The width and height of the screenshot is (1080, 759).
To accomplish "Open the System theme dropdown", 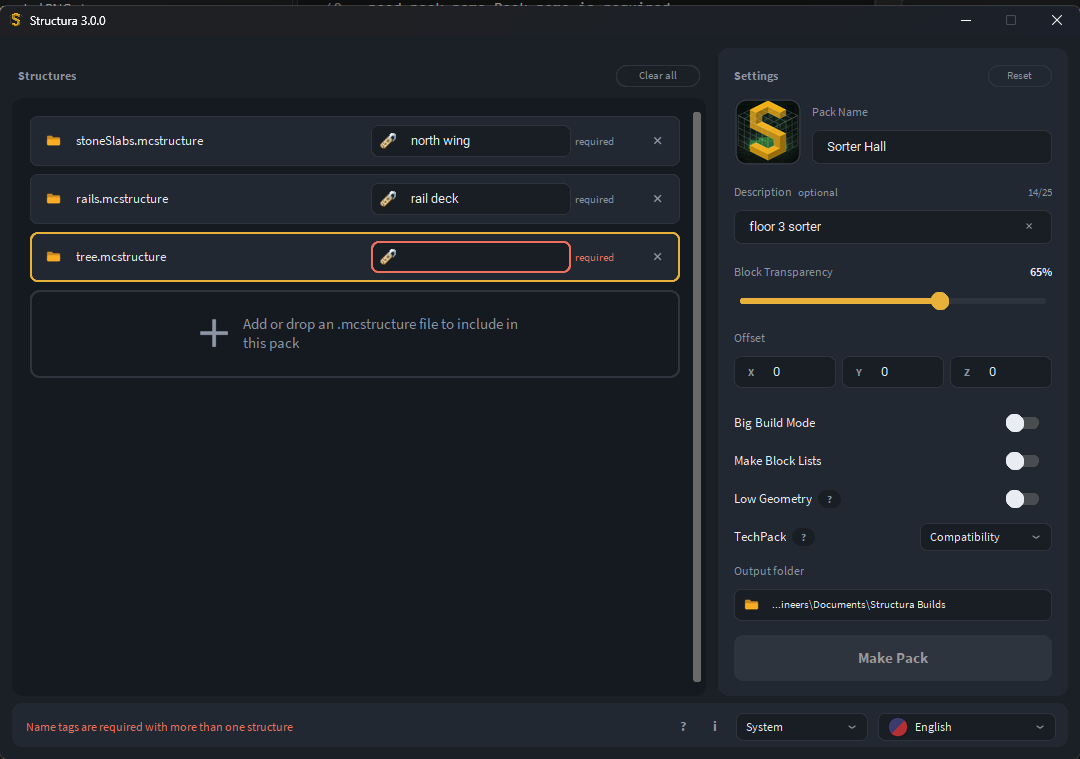I will (x=801, y=727).
